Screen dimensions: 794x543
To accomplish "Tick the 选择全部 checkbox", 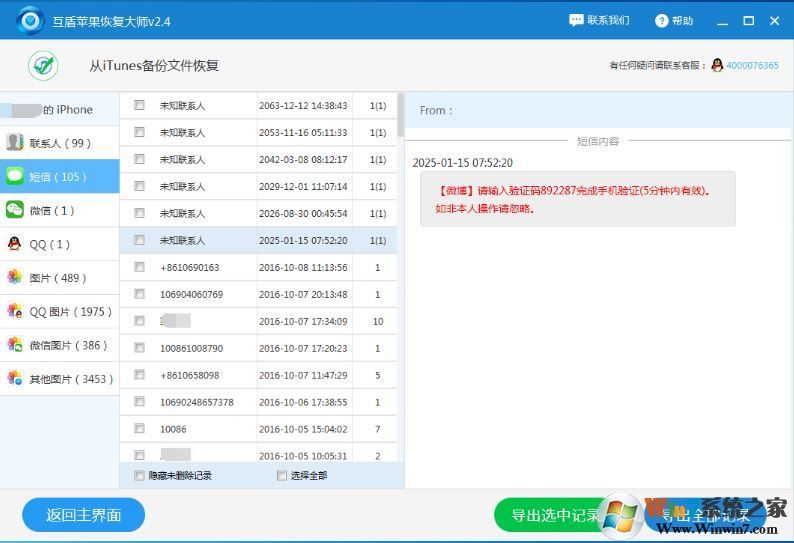I will [282, 475].
